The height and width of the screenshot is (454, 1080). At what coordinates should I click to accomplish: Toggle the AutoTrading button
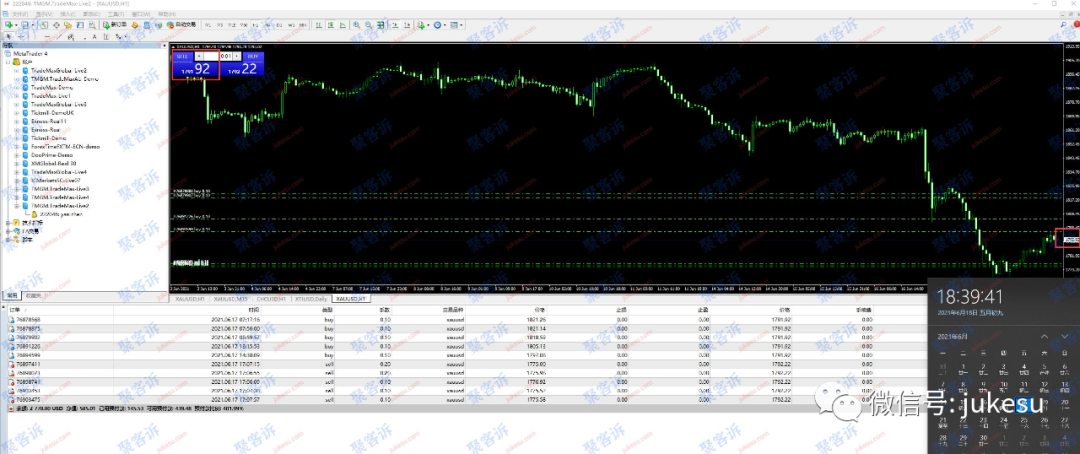coord(183,25)
